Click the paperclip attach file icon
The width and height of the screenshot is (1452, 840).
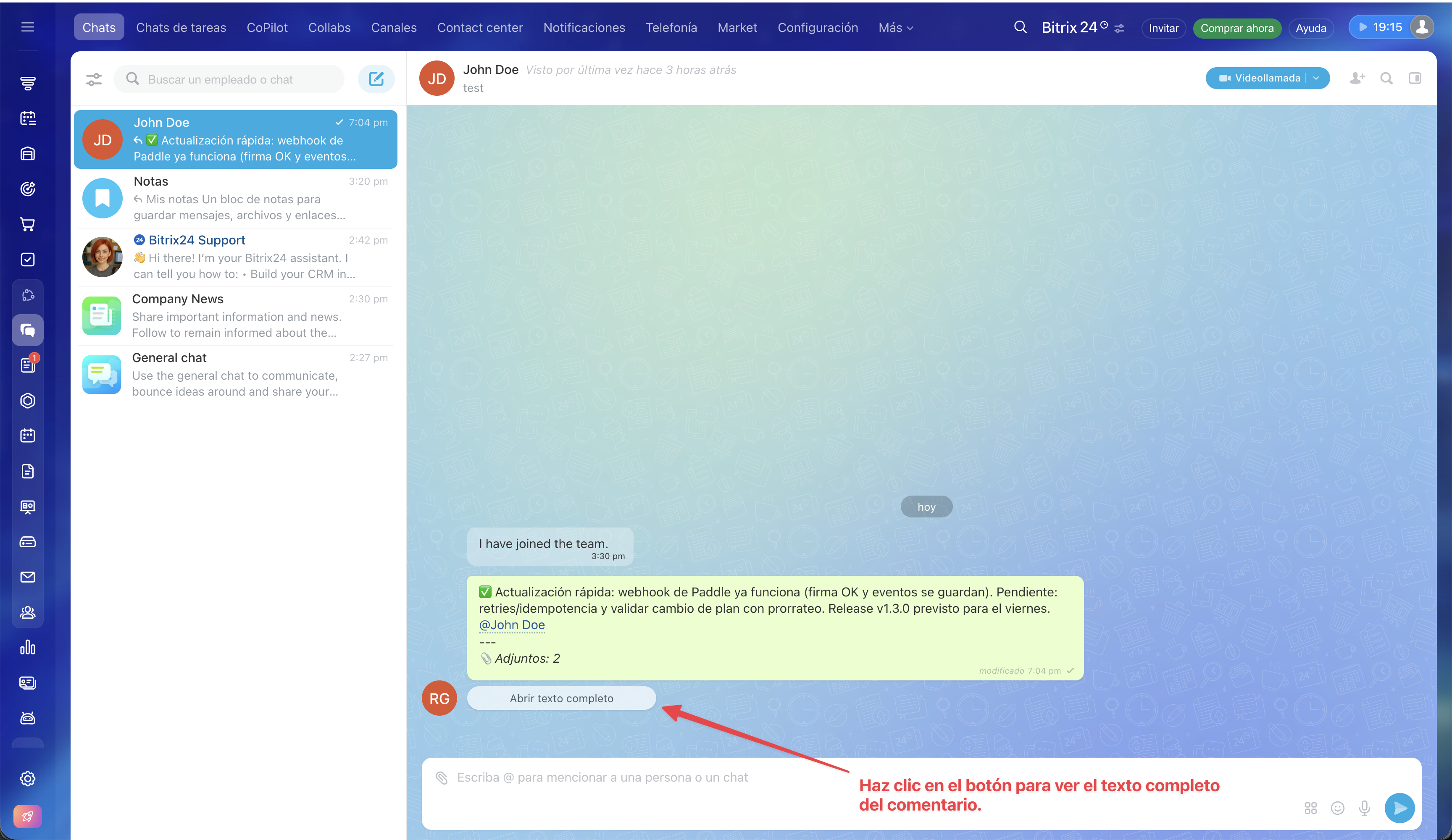(442, 778)
